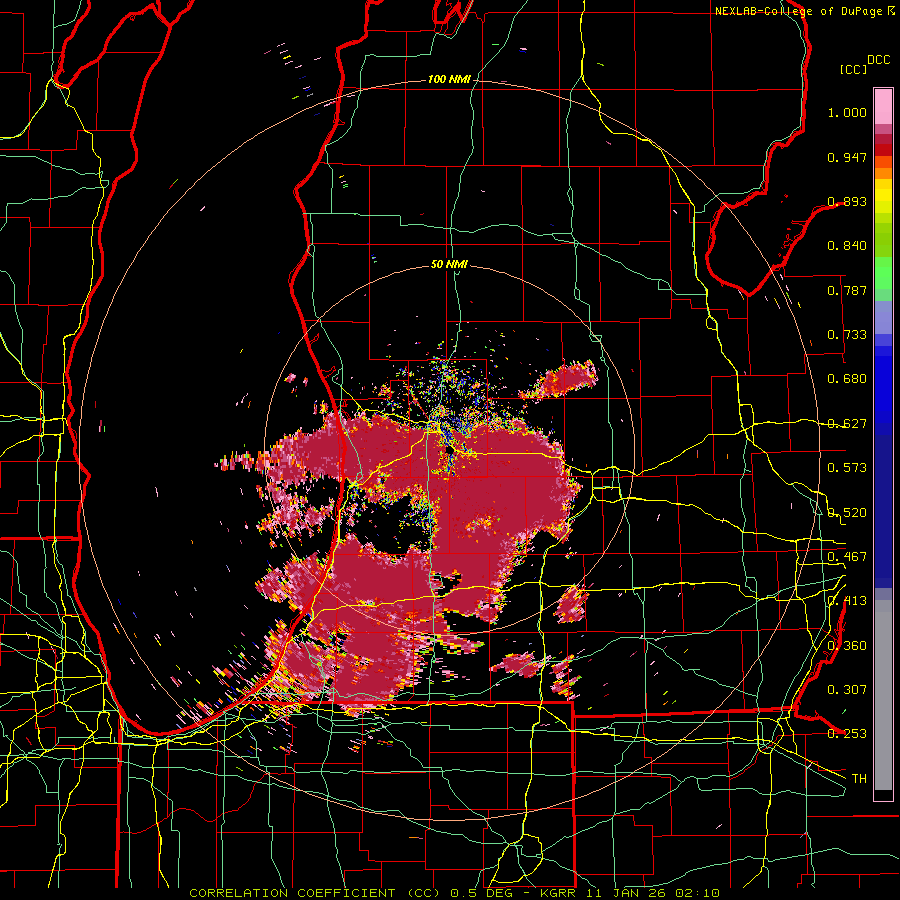Click the black radar site dot at the map center
This screenshot has height=900, width=900.
click(449, 451)
